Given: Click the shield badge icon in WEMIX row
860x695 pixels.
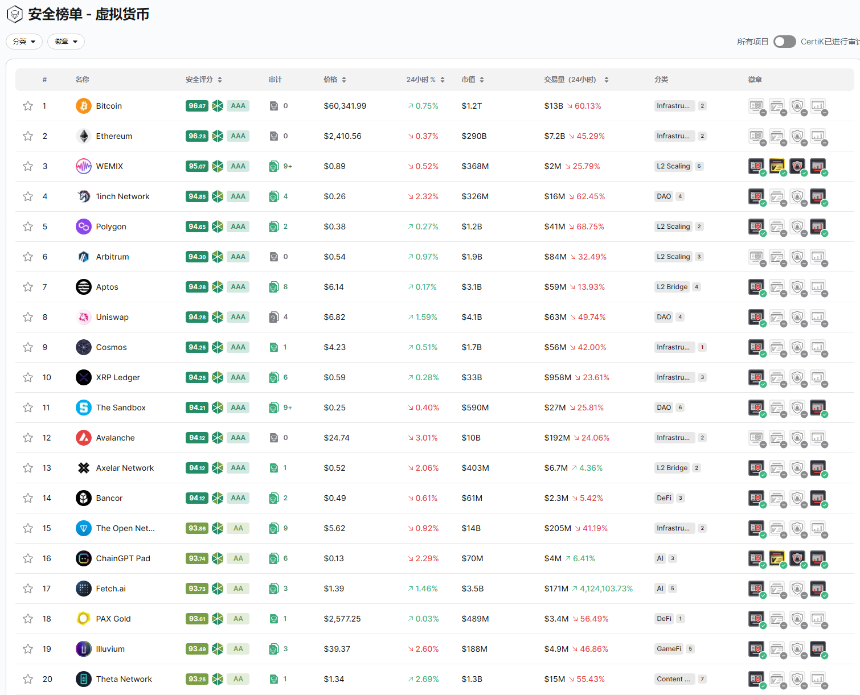Looking at the screenshot, I should 797,166.
